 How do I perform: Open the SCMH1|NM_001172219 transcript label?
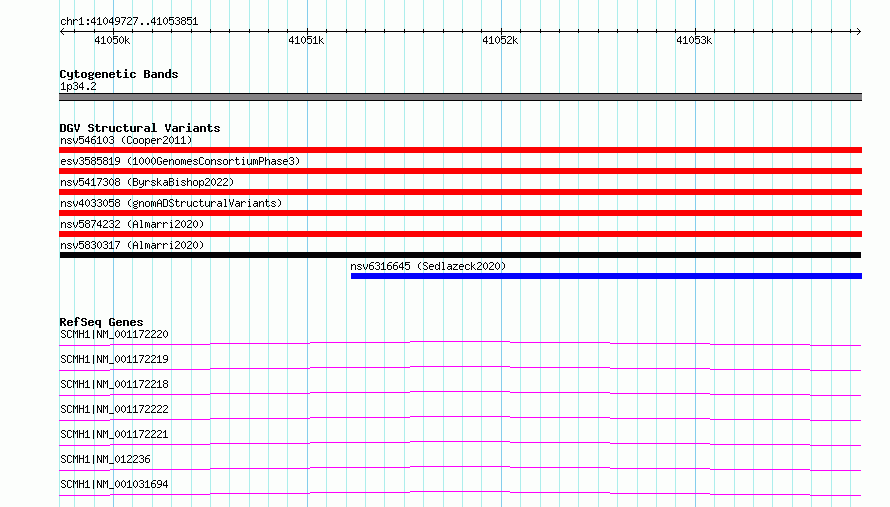pos(114,359)
